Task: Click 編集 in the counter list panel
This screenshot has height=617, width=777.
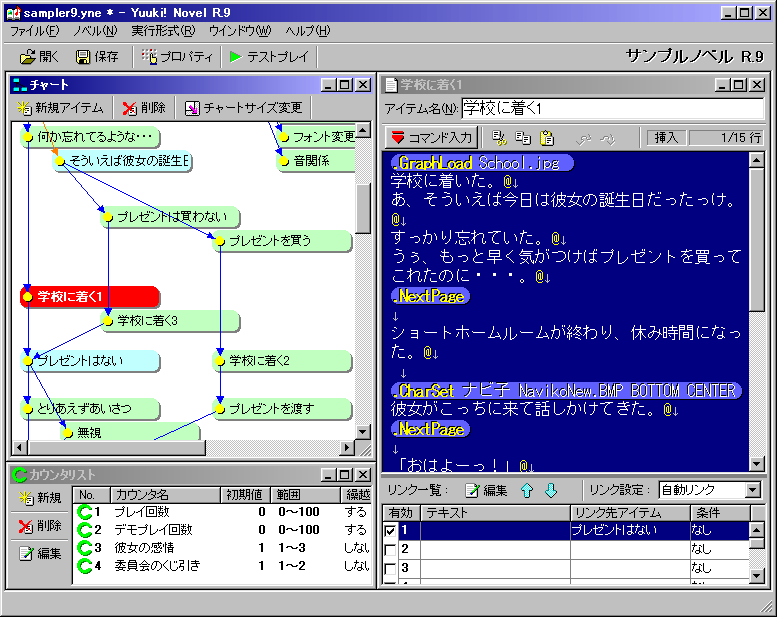Action: [40, 554]
